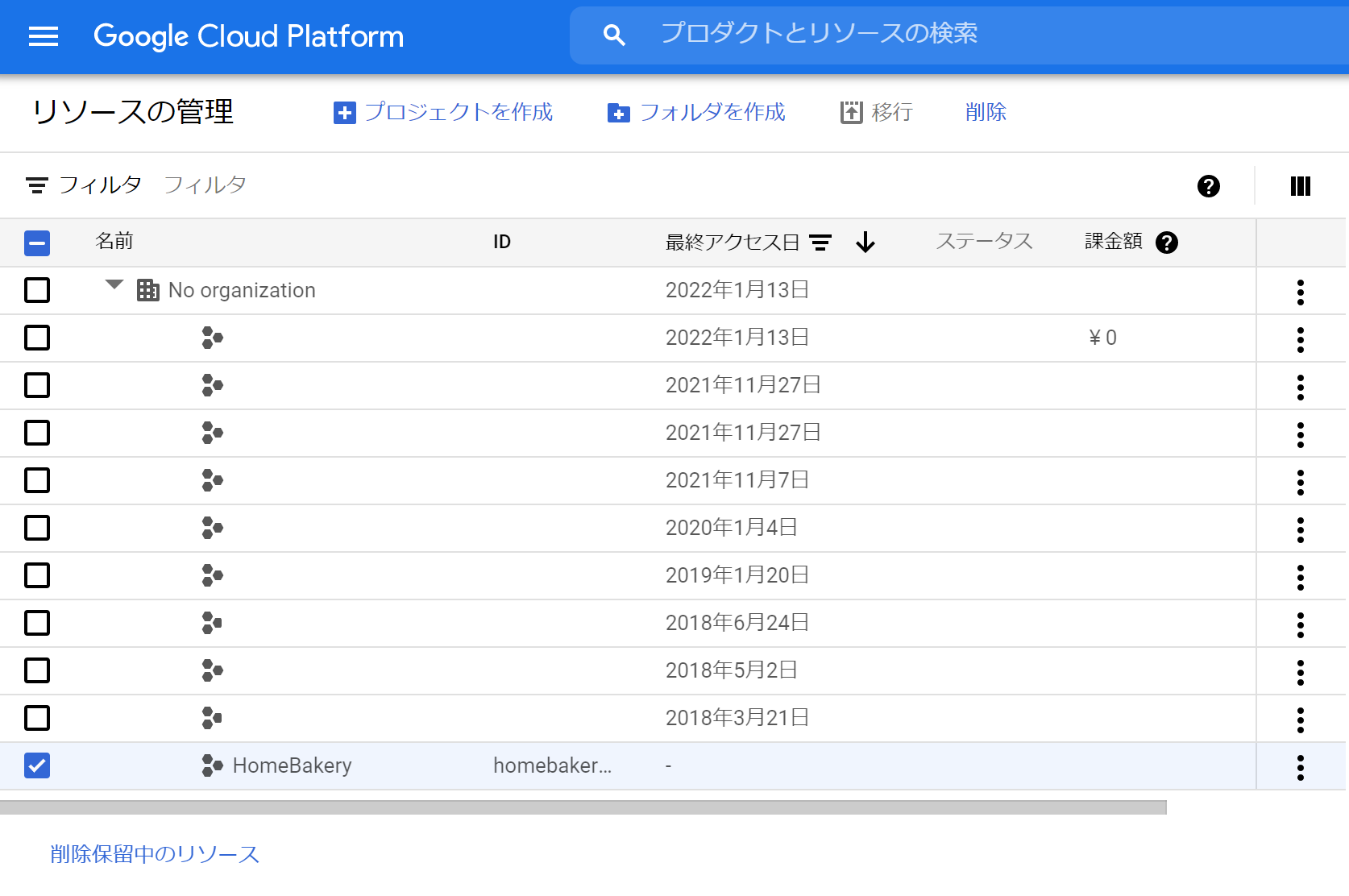This screenshot has width=1349, height=896.
Task: Open 削除保留中のリソース link
Action: 155,854
